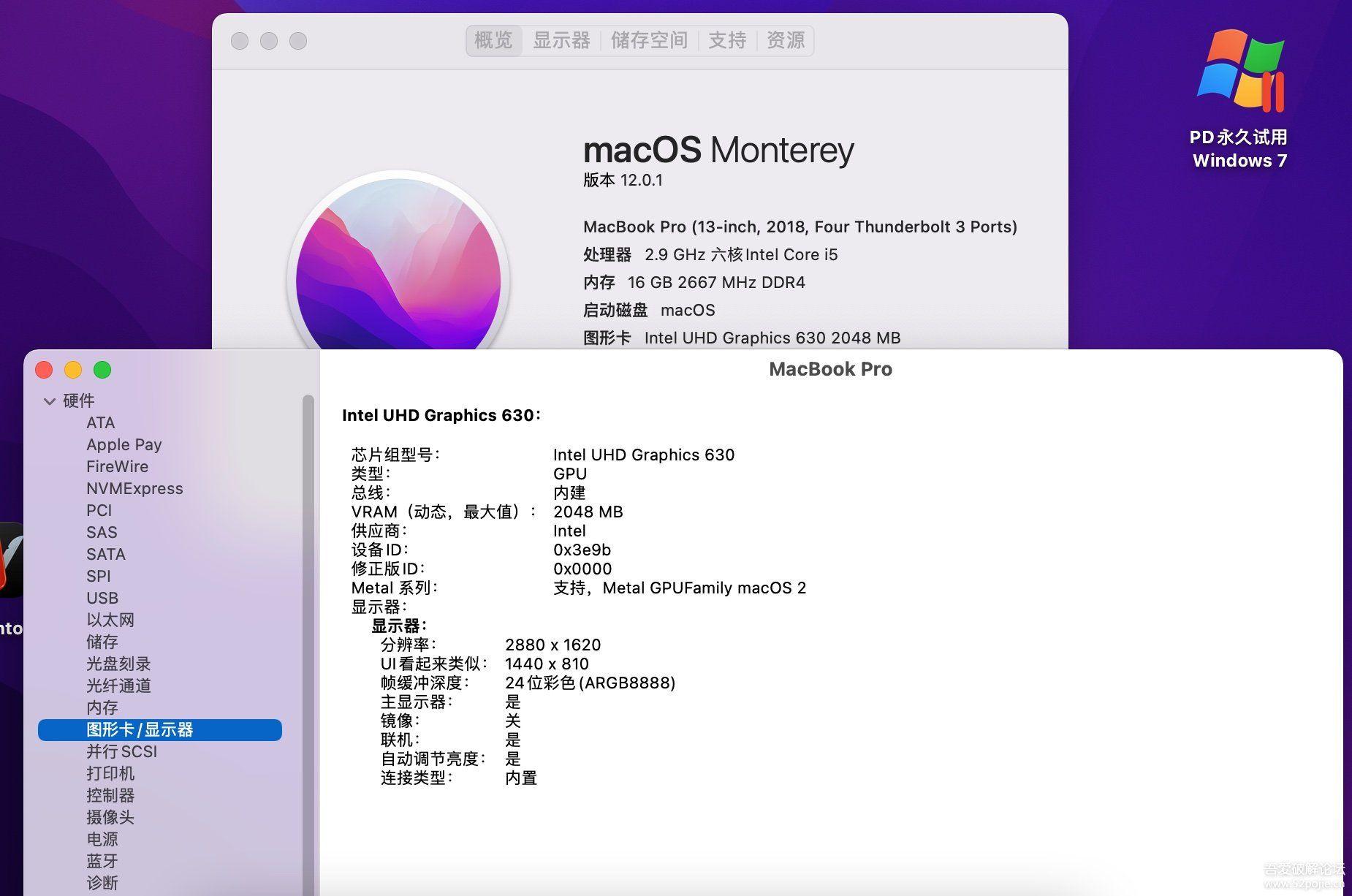Switch to the 显示器 tab
The height and width of the screenshot is (896, 1352).
(561, 40)
